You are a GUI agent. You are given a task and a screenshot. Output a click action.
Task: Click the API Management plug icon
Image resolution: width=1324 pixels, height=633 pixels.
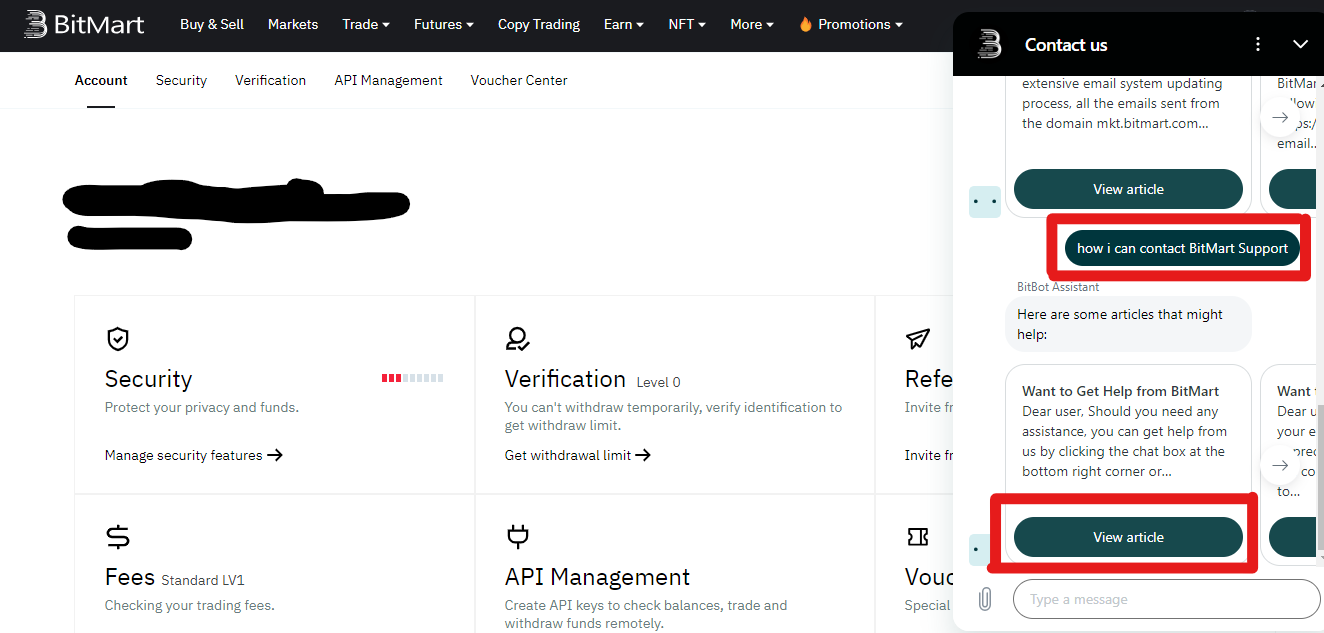(517, 537)
